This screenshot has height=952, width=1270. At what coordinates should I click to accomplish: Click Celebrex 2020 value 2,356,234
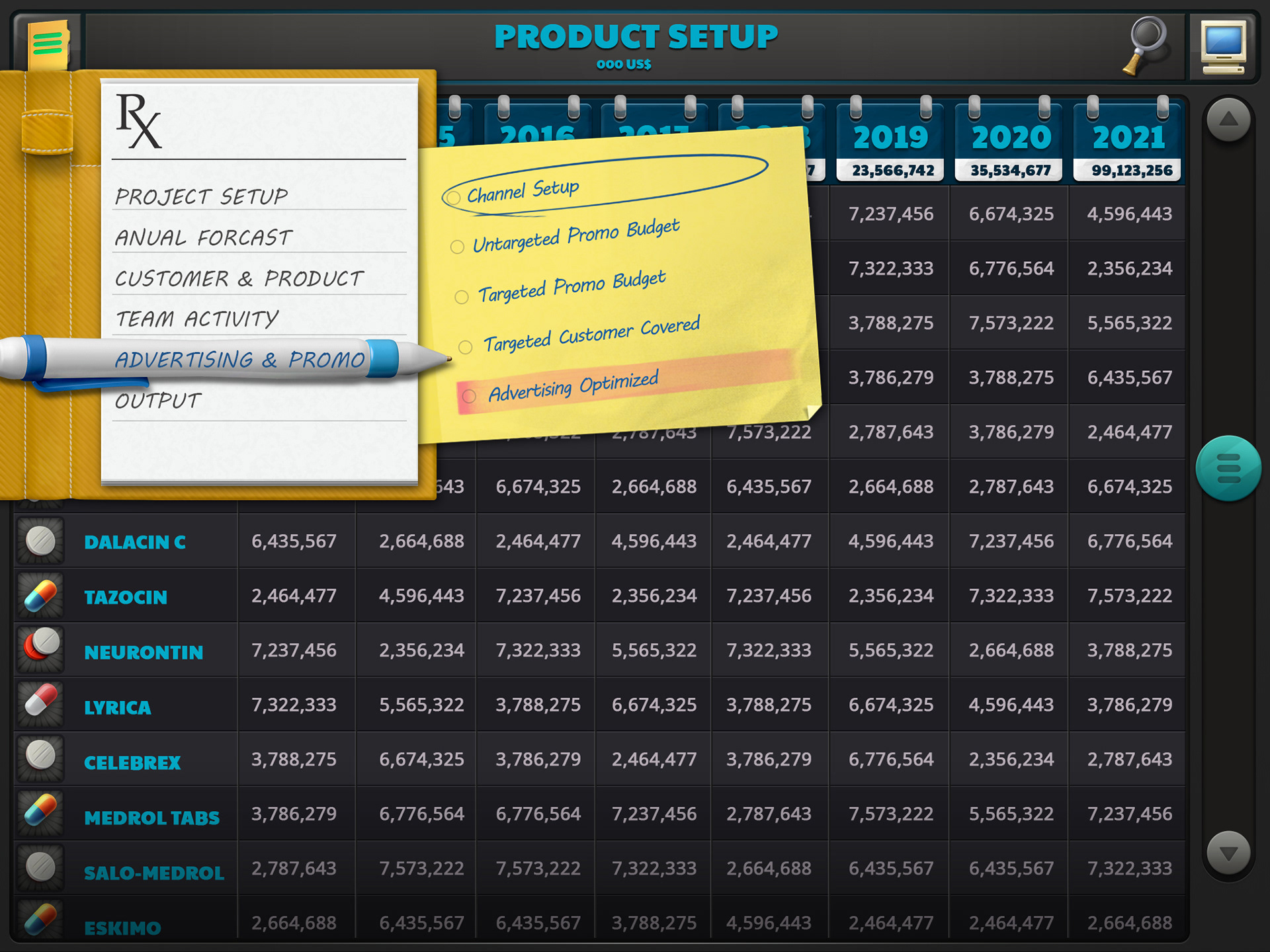pos(1011,759)
